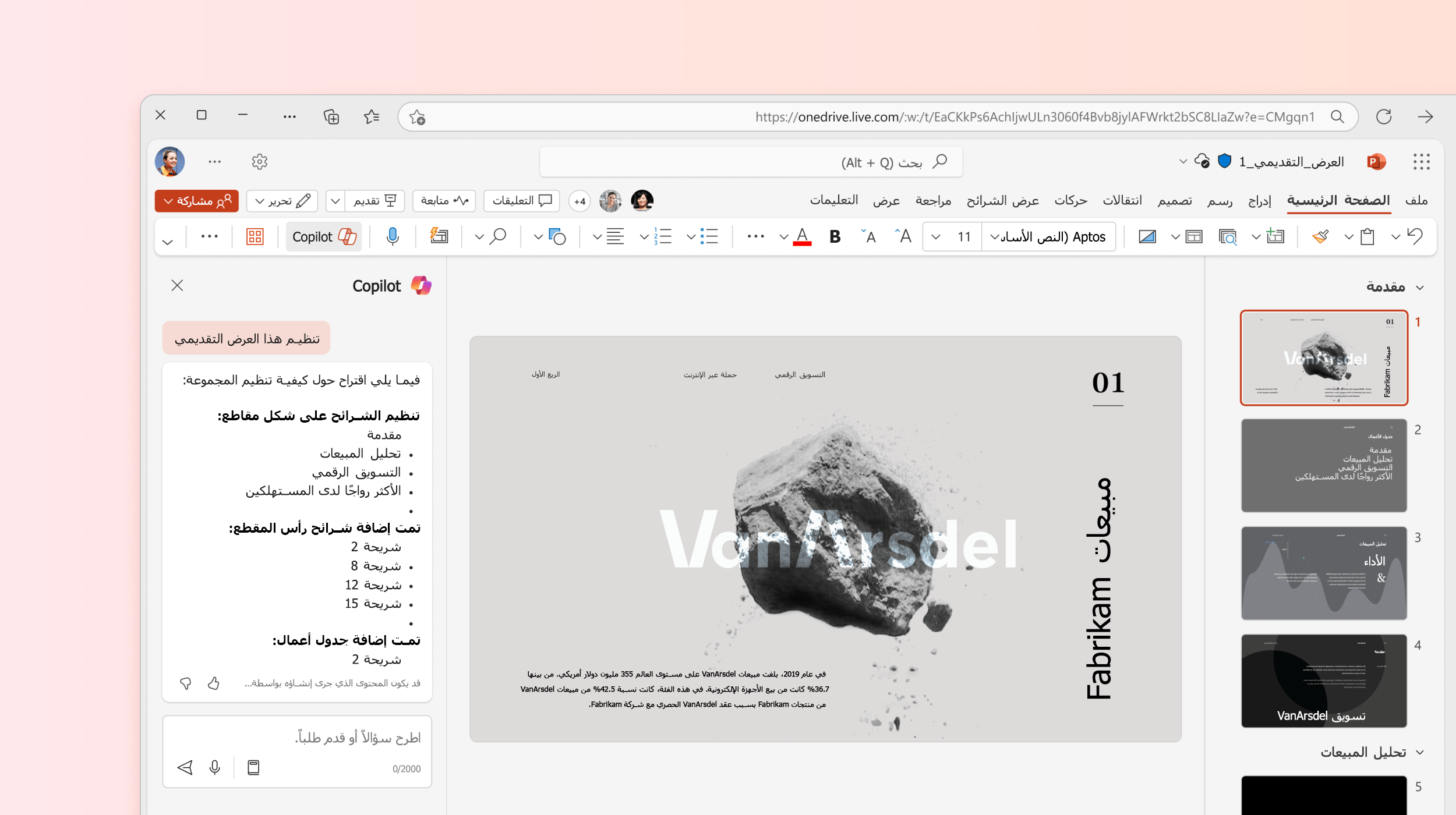The image size is (1456, 815).
Task: Click the بحث search box
Action: click(751, 162)
